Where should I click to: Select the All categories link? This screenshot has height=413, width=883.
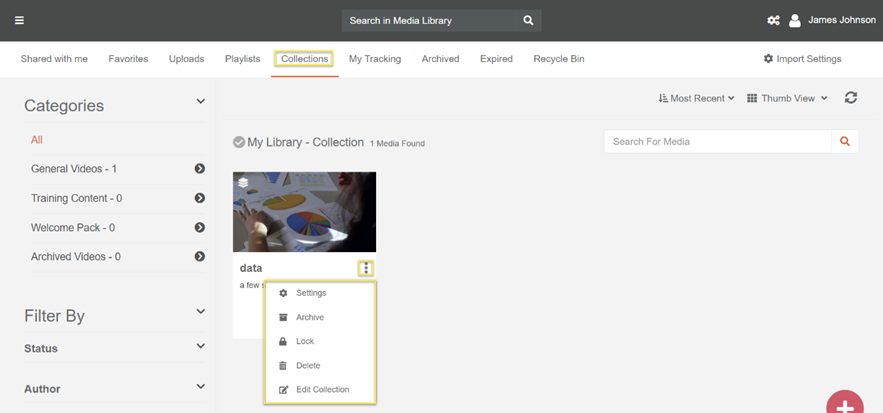[x=37, y=140]
